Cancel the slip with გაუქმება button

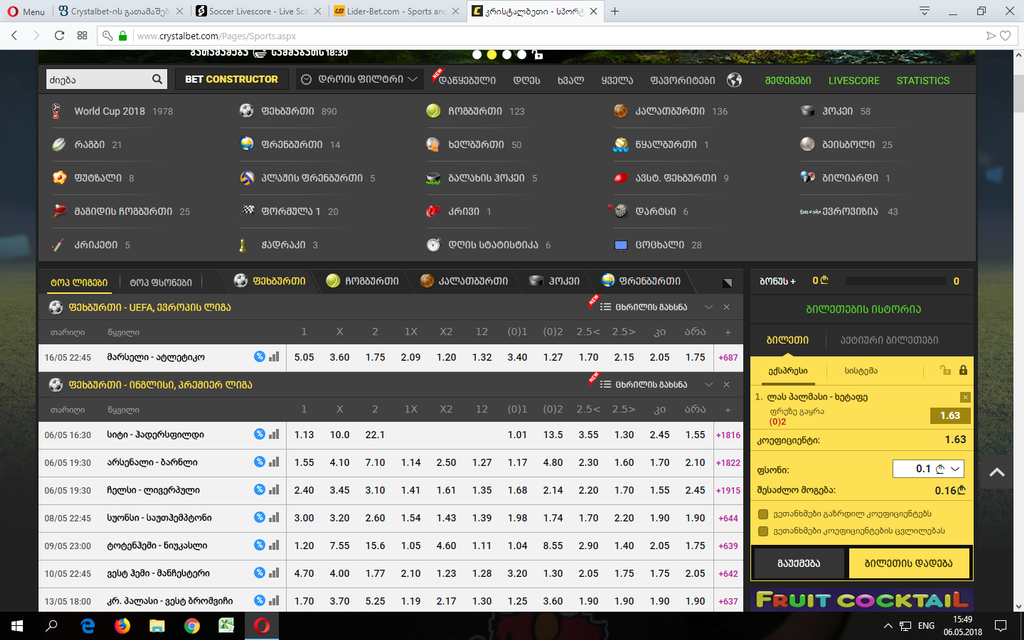[x=799, y=563]
